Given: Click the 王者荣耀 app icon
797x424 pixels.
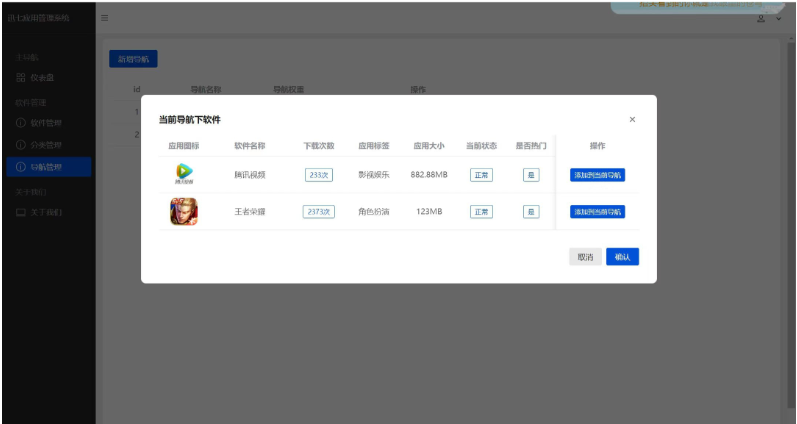Looking at the screenshot, I should pos(184,211).
